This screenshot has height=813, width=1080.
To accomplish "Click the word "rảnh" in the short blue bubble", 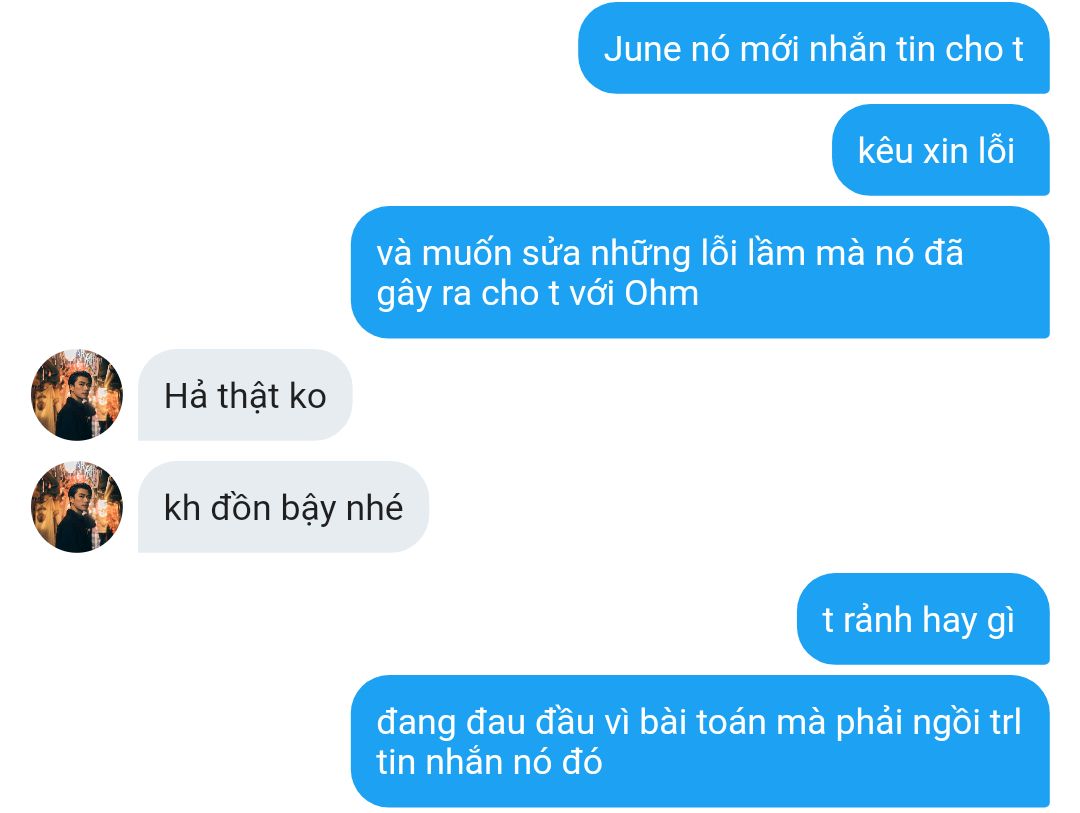I will point(878,619).
